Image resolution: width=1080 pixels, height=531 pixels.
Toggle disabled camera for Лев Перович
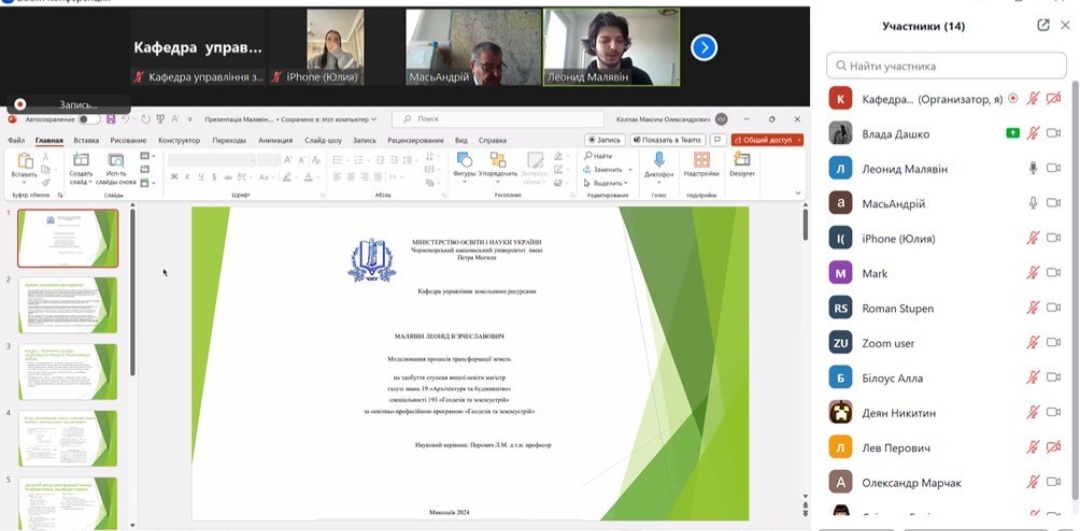pos(1053,447)
